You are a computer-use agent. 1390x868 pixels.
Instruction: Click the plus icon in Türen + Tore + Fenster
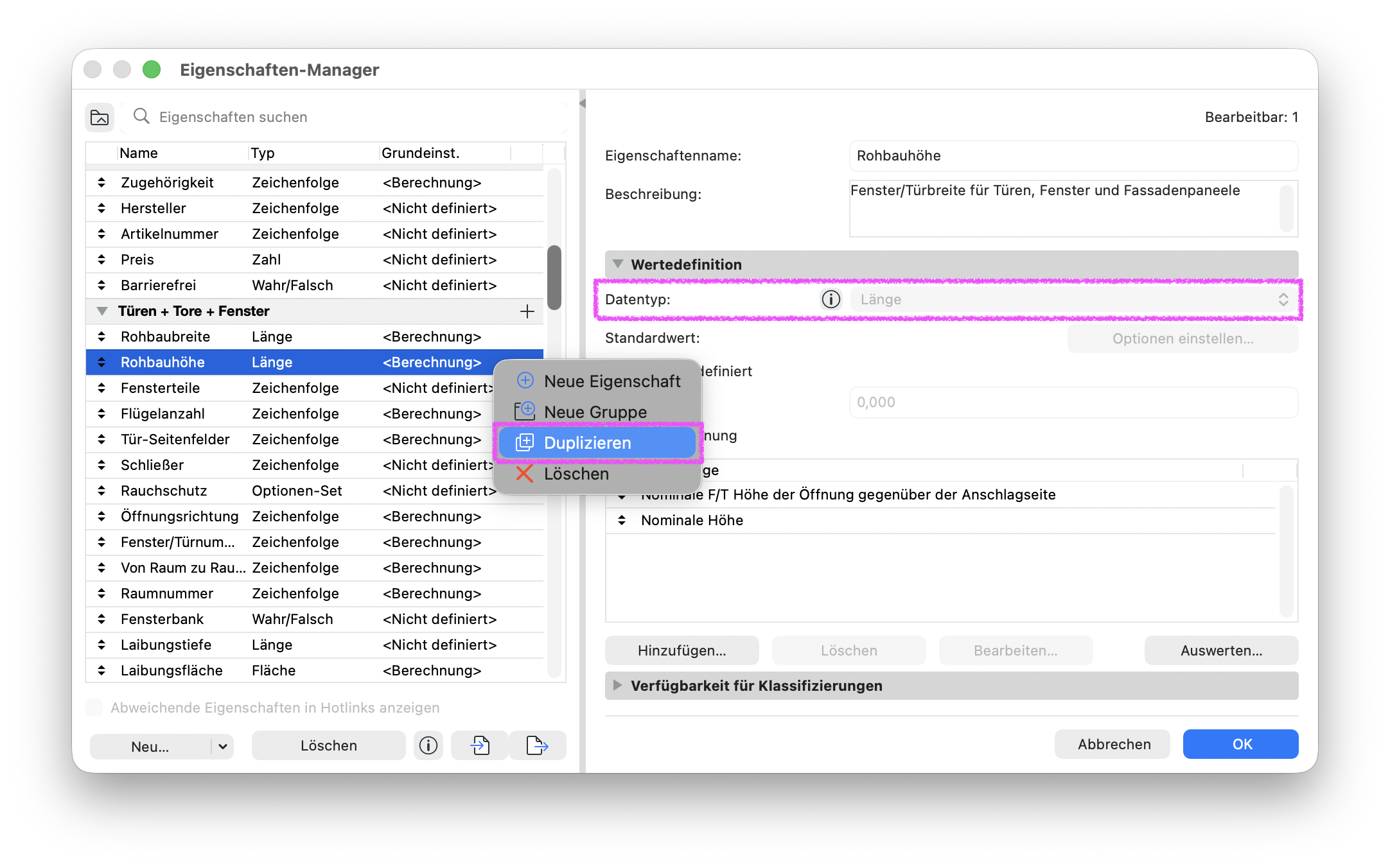tap(527, 311)
